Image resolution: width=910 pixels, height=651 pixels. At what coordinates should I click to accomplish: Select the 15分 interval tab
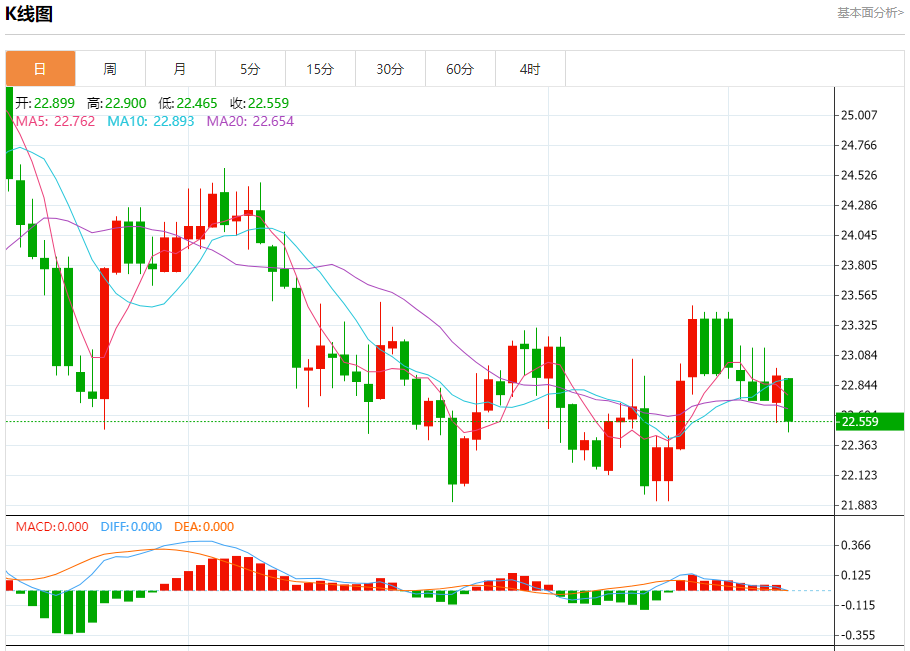(320, 69)
